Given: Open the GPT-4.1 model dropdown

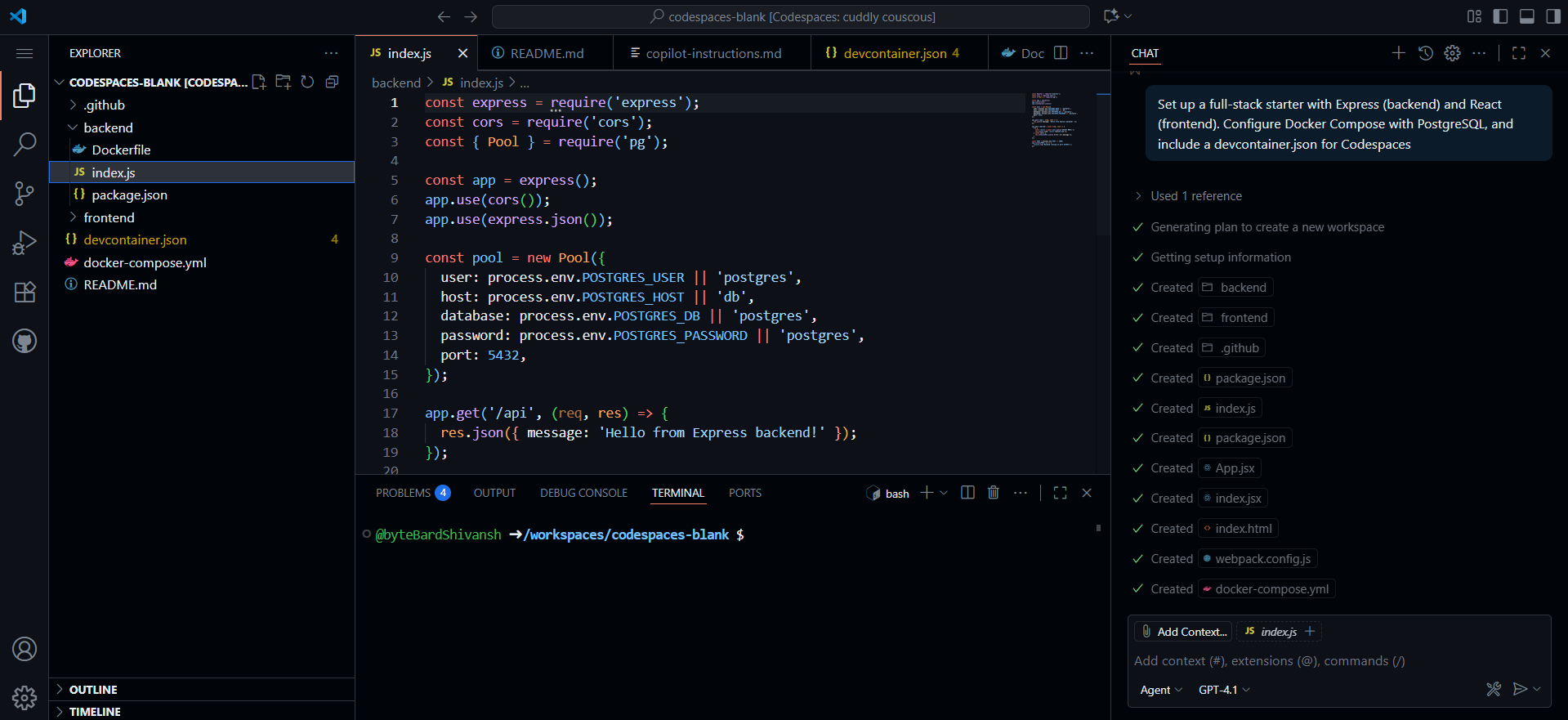Looking at the screenshot, I should coord(1223,690).
